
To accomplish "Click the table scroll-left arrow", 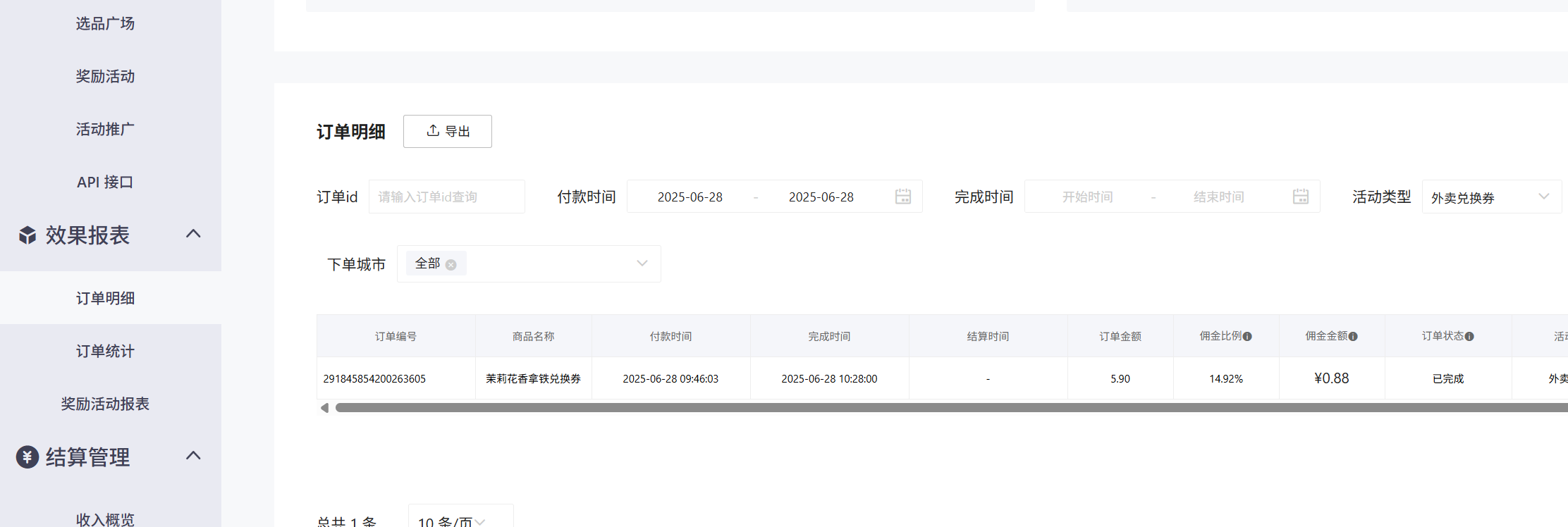I will (324, 408).
